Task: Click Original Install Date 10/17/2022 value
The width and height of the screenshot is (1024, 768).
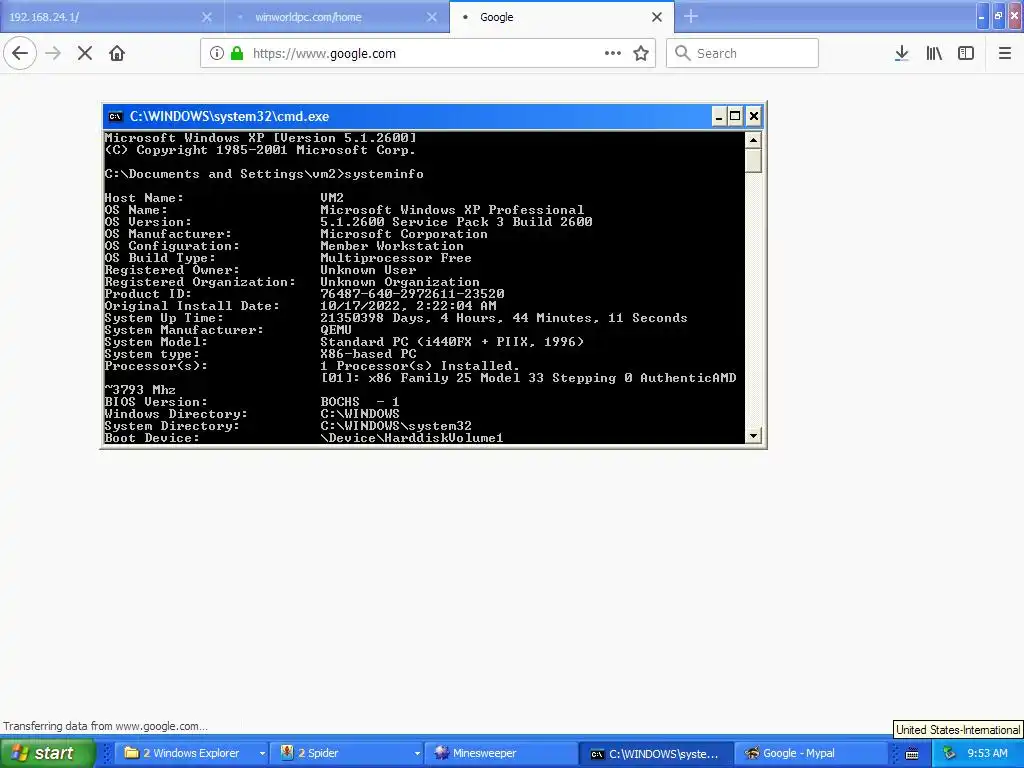Action: (x=408, y=306)
